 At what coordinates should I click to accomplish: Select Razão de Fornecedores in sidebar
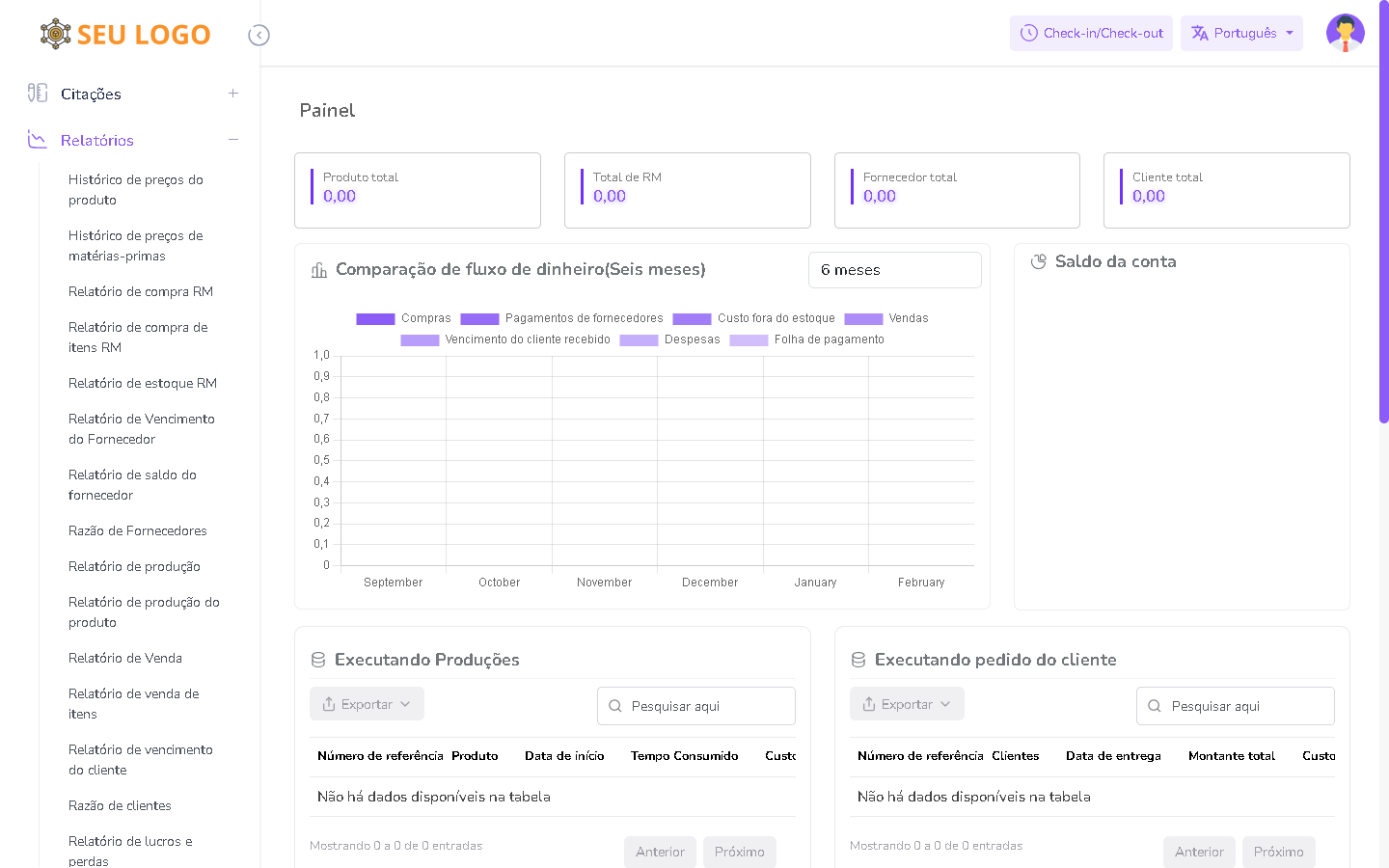(138, 530)
